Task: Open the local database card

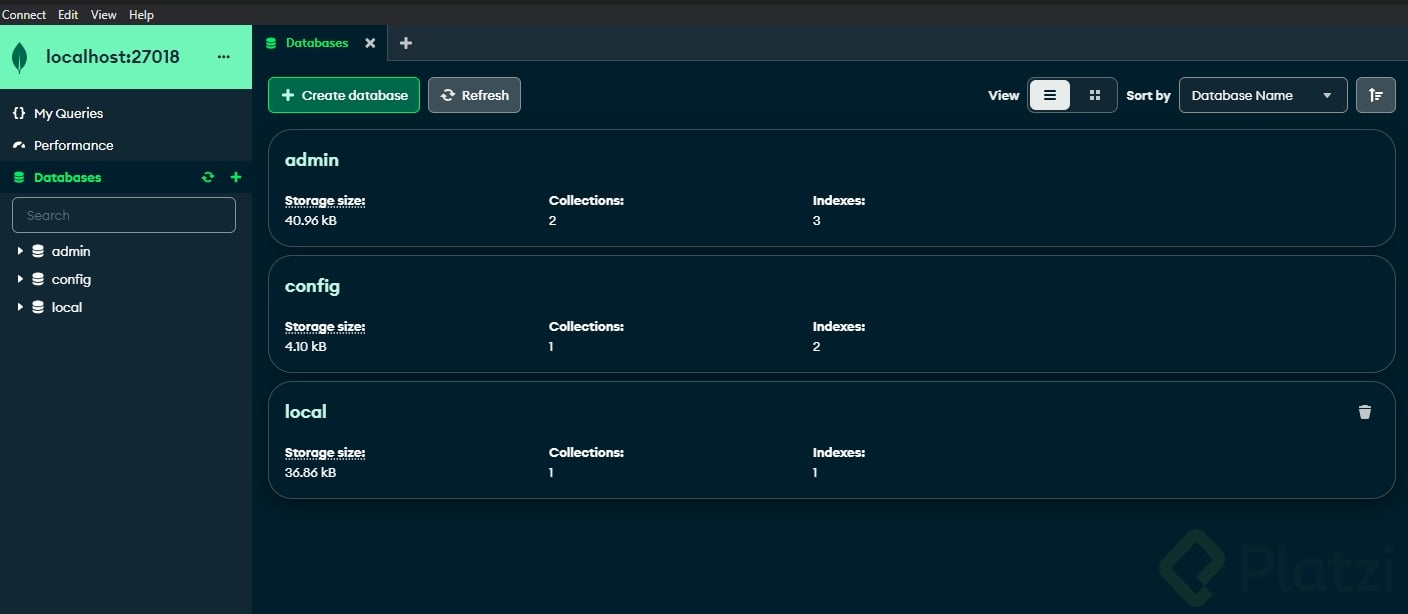Action: coord(831,440)
